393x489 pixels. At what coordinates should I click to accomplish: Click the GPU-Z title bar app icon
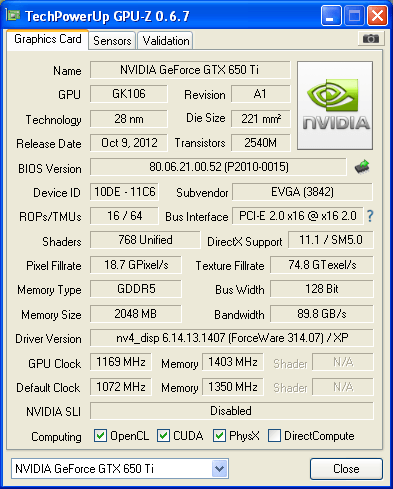[x=13, y=15]
